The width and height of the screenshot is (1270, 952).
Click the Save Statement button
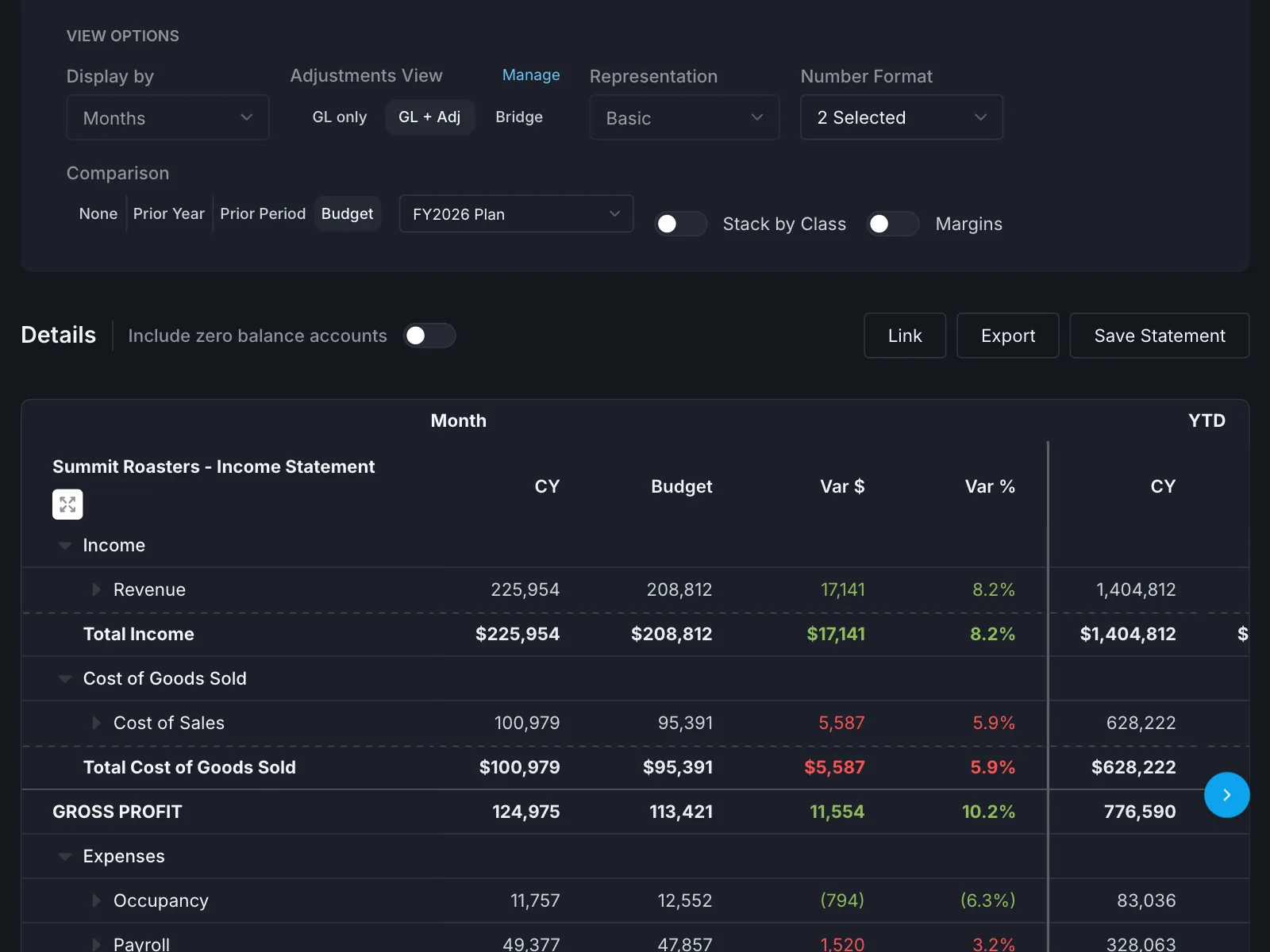[x=1160, y=336]
